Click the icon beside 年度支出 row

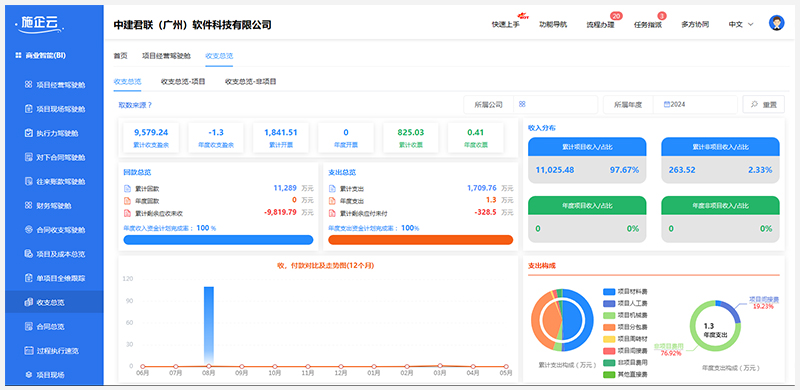(332, 201)
